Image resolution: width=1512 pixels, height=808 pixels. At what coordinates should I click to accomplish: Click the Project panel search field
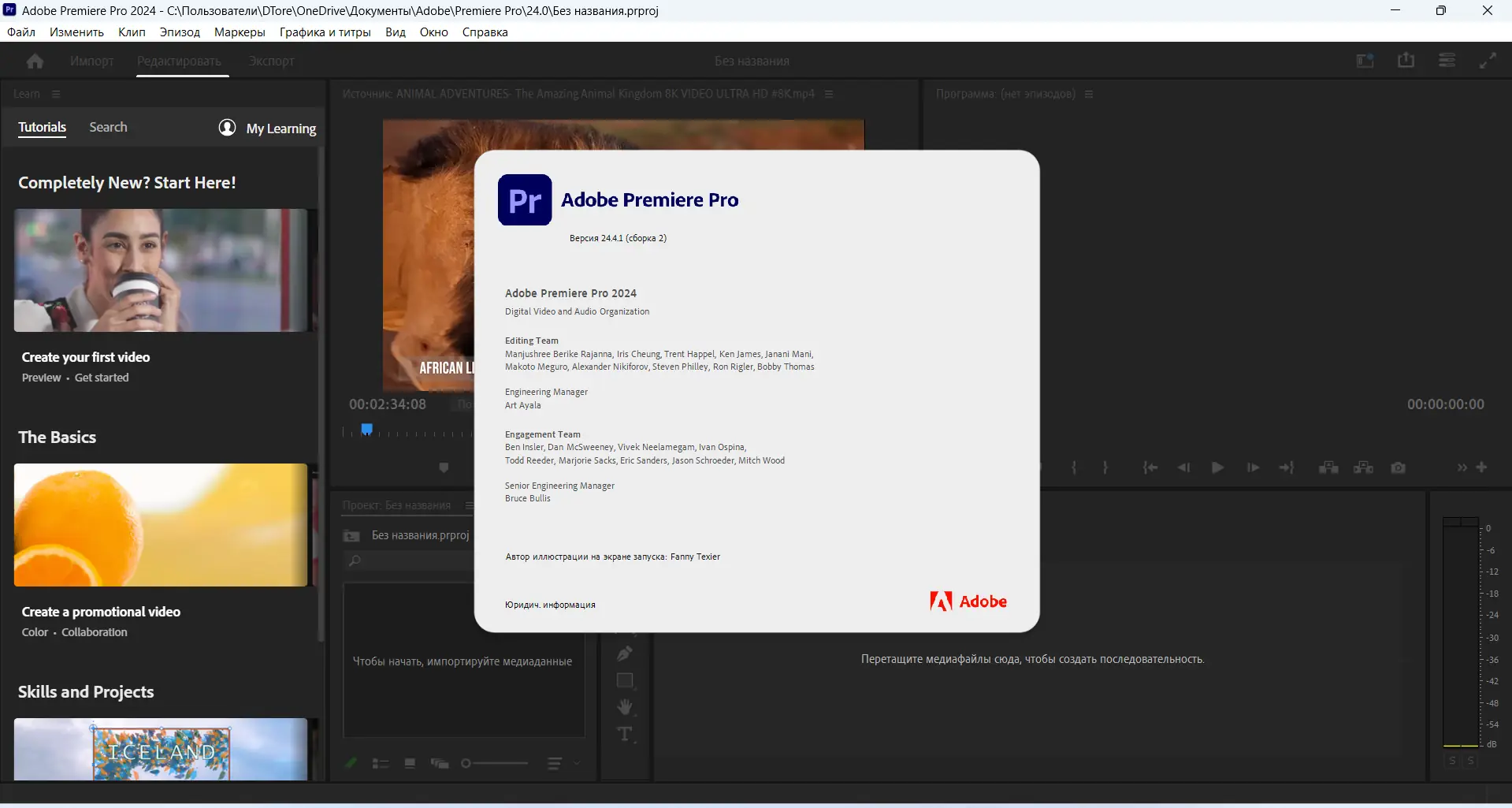(x=410, y=560)
